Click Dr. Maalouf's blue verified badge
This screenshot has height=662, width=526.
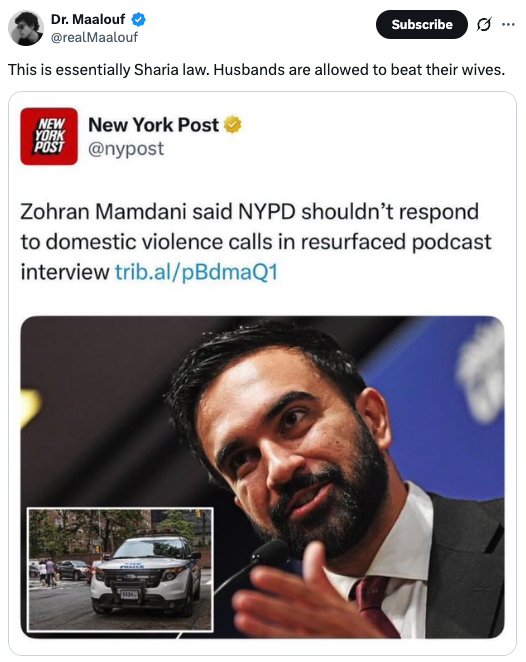coord(138,19)
